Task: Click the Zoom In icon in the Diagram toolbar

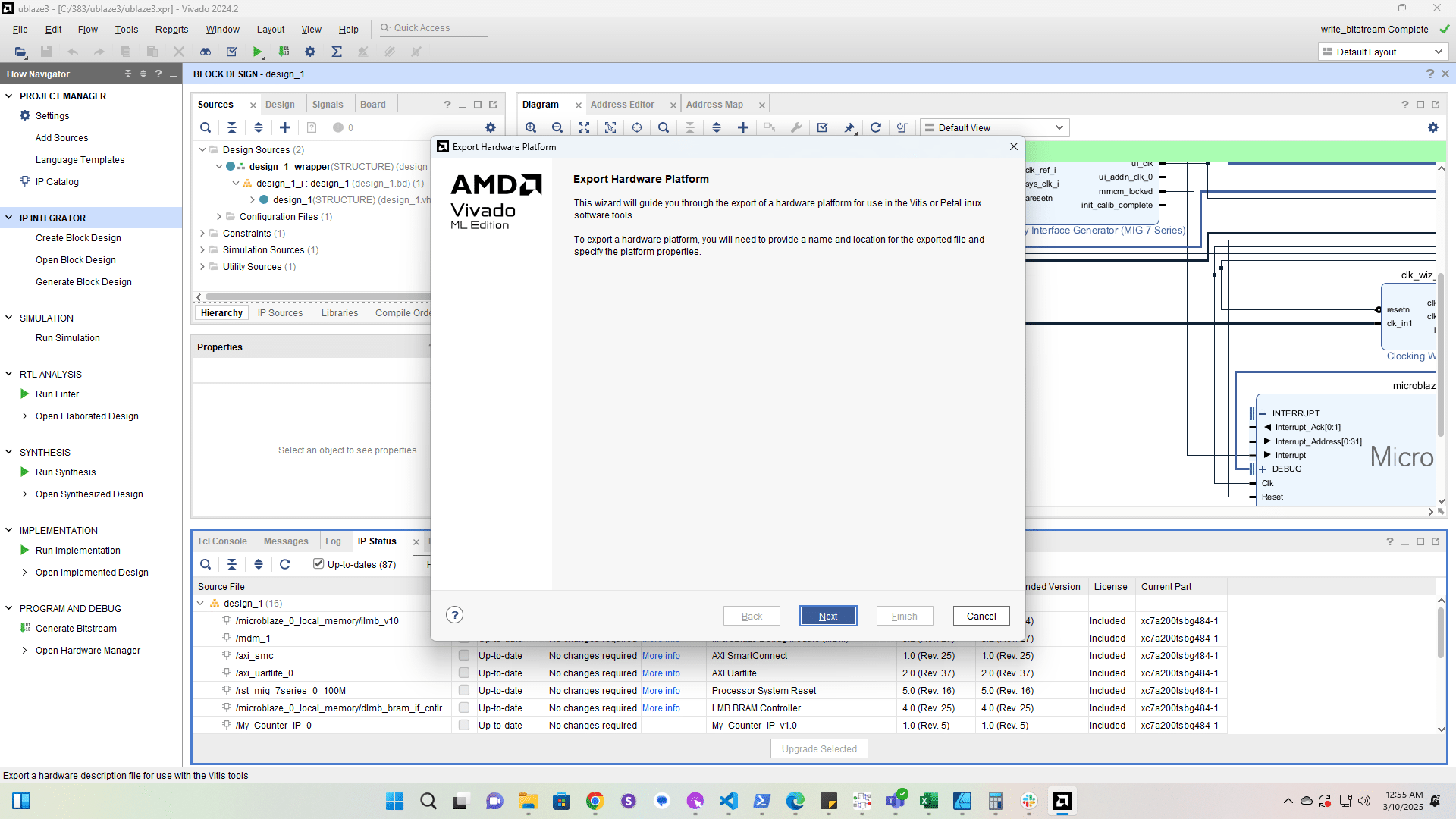Action: point(531,127)
